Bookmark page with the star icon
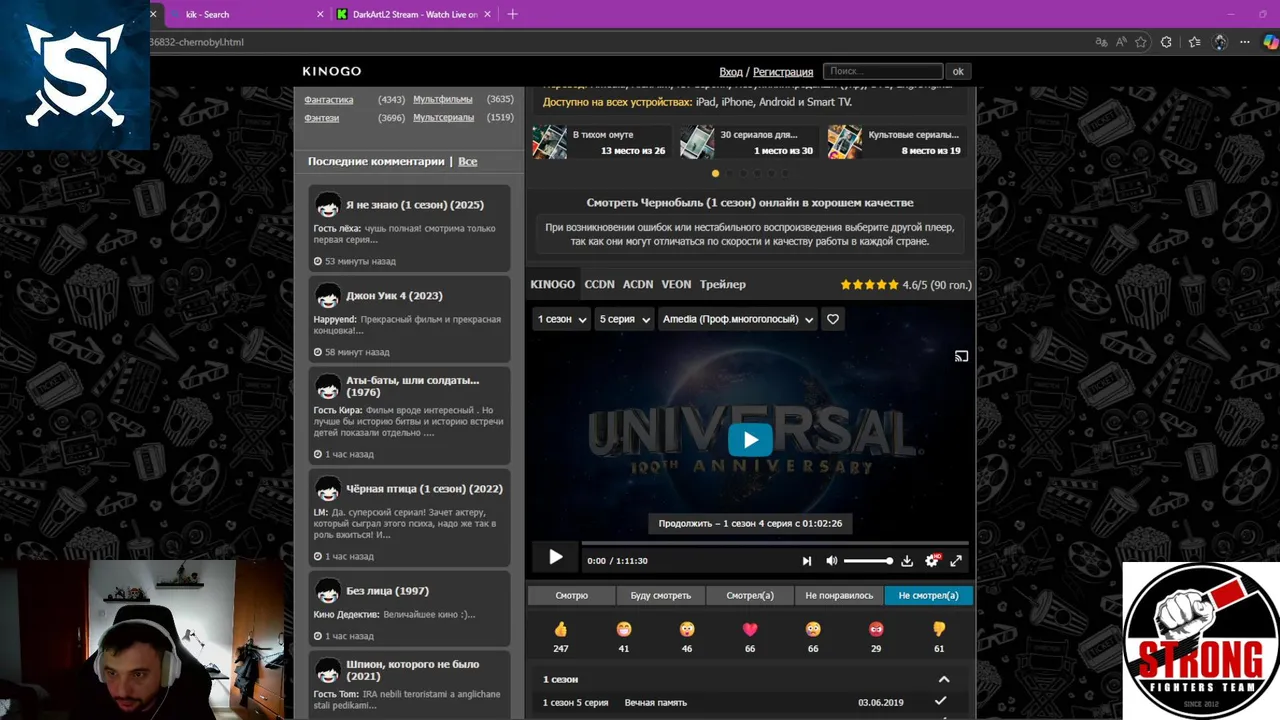The height and width of the screenshot is (720, 1280). pos(1141,42)
